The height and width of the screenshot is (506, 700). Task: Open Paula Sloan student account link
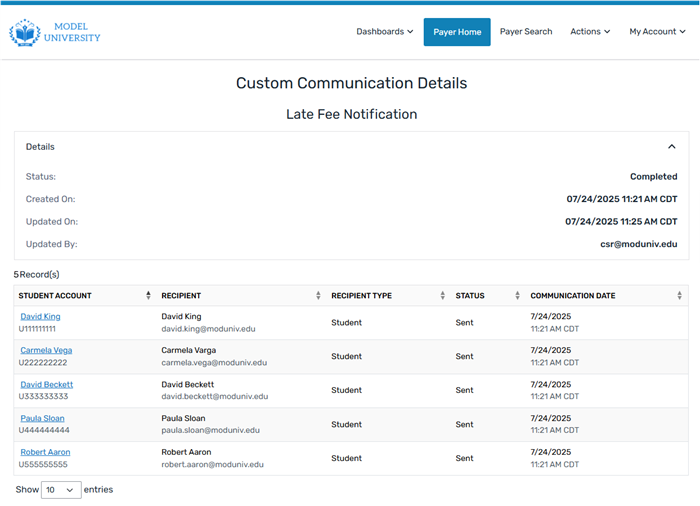[x=42, y=418]
